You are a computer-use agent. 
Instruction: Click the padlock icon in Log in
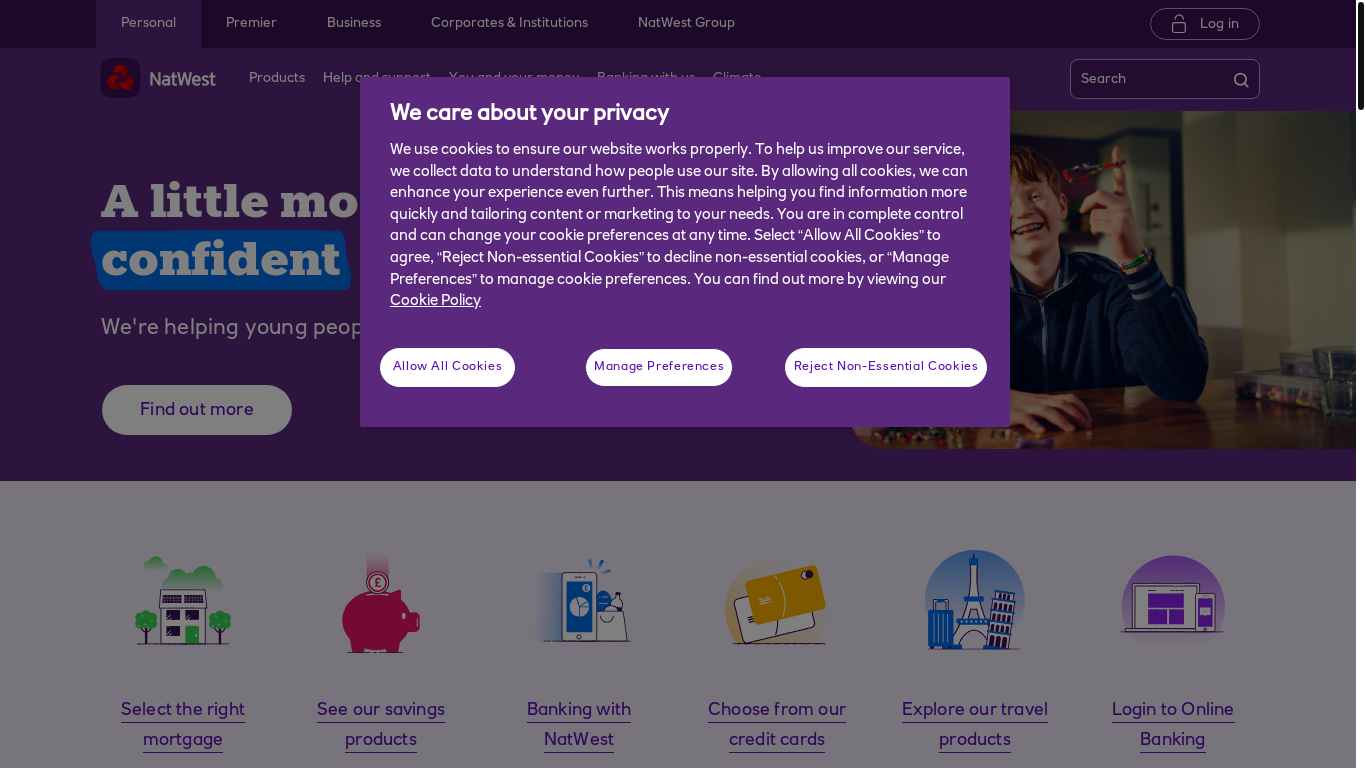point(1179,24)
